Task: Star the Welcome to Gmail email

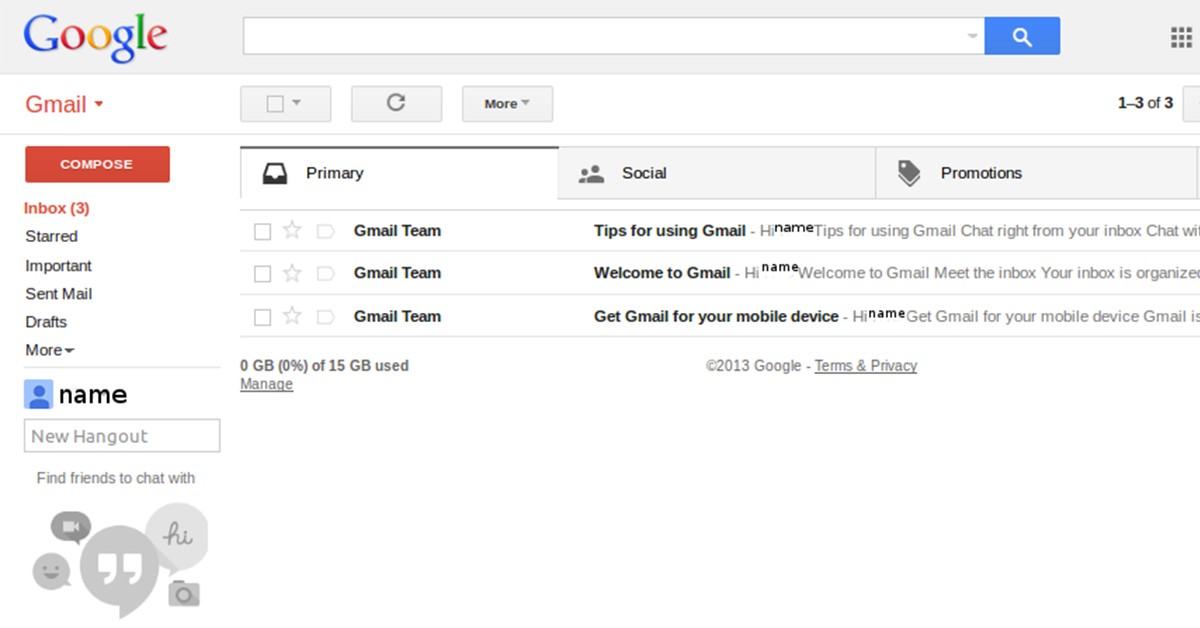Action: tap(292, 273)
